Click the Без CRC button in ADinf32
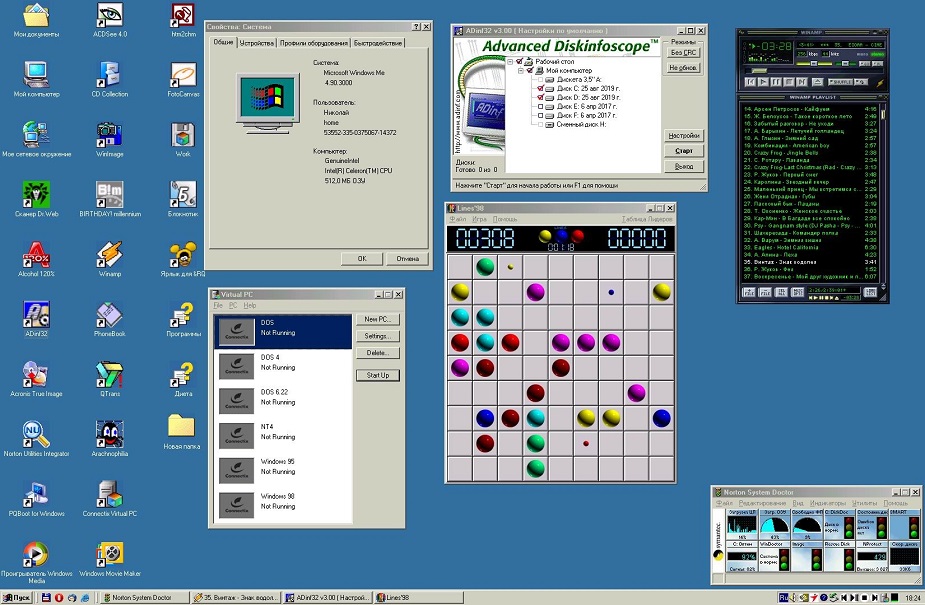This screenshot has width=925, height=605. 683,52
